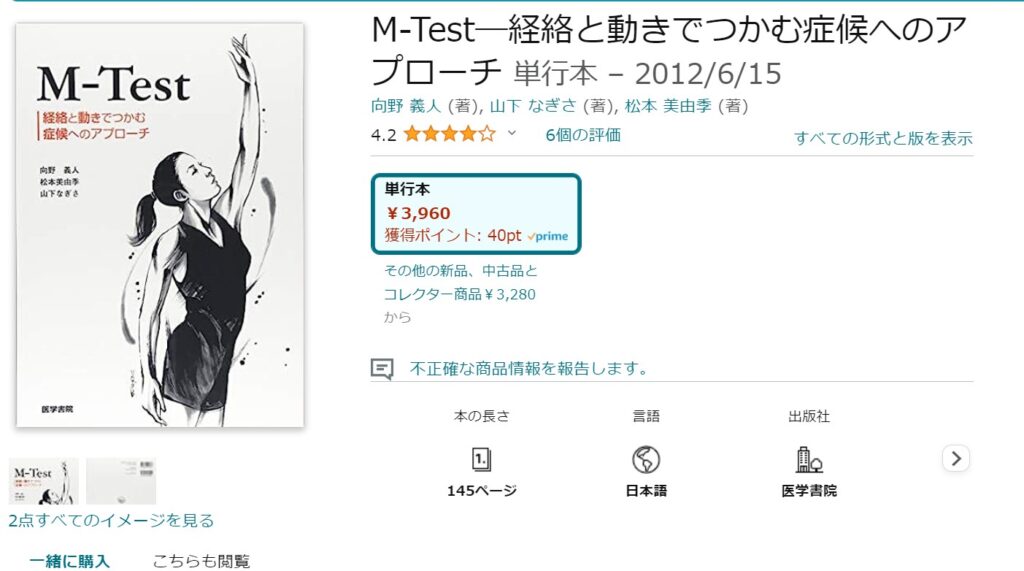1024x571 pixels.
Task: Open the 6個の評価 reviews link
Action: [x=583, y=134]
